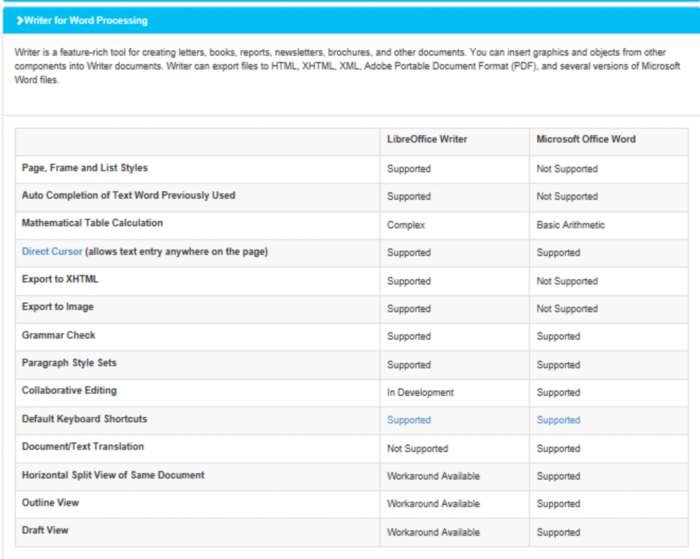Click Workaround Available in the Outline View row

pyautogui.click(x=433, y=504)
